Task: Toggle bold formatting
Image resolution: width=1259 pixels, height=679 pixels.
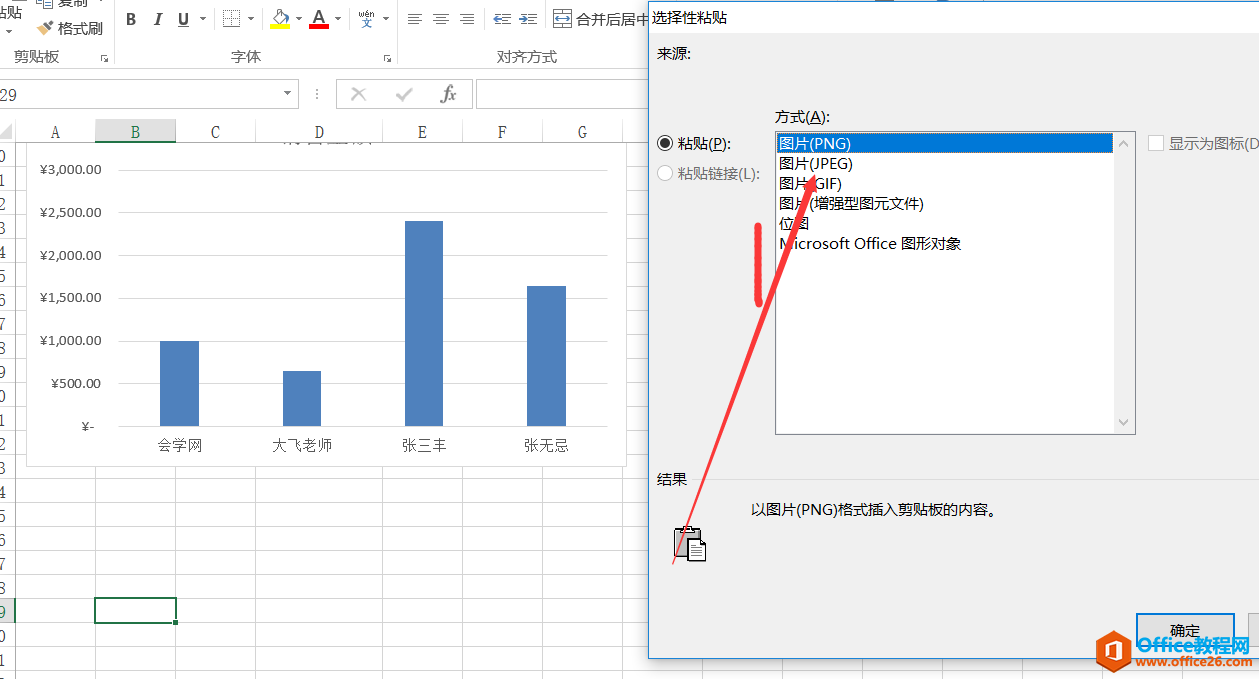Action: (x=130, y=19)
